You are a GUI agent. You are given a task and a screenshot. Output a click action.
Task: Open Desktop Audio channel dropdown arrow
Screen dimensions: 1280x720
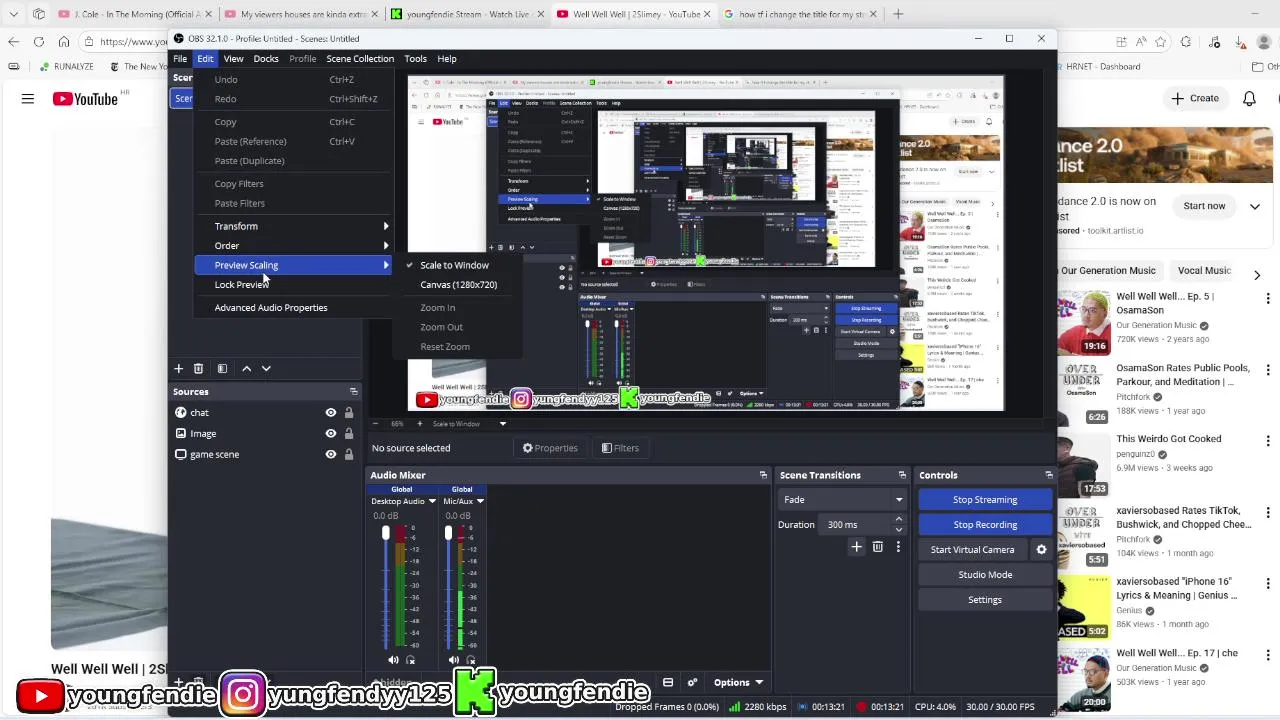pos(432,501)
